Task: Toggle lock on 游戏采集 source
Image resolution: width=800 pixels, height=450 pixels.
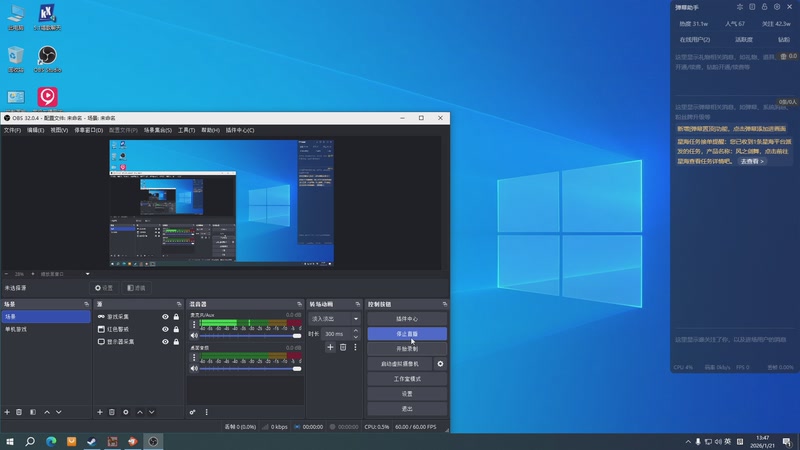Action: click(176, 317)
